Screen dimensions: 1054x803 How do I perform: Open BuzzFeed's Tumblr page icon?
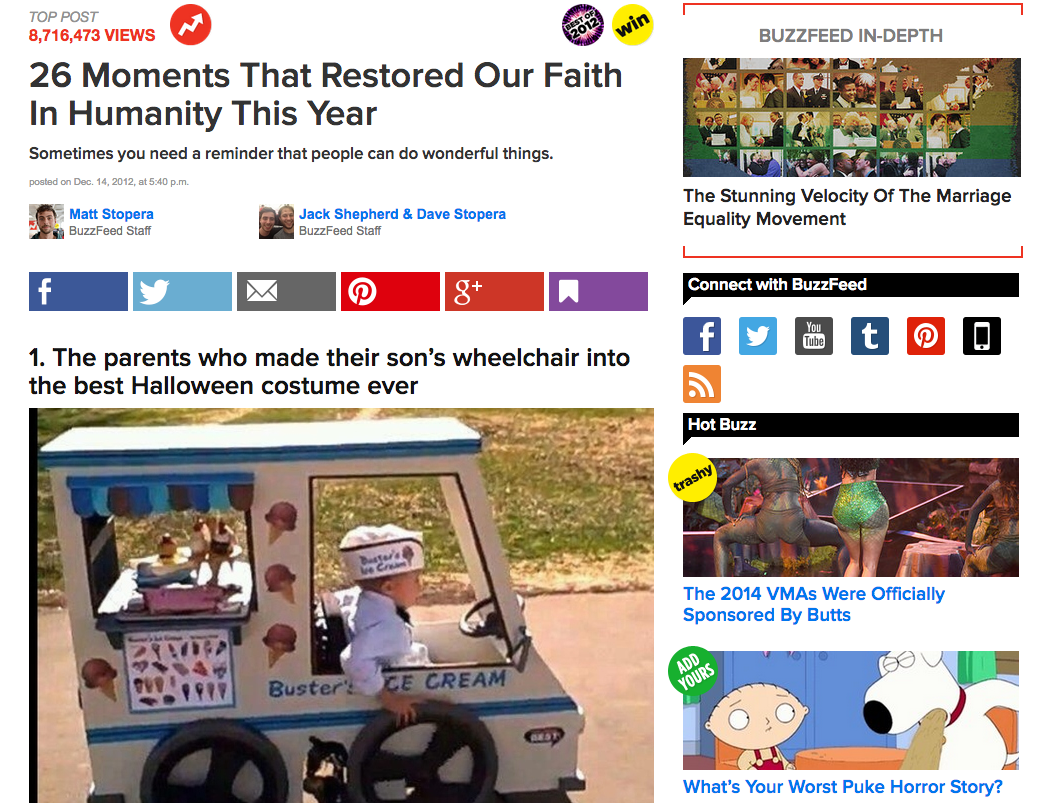[x=870, y=336]
